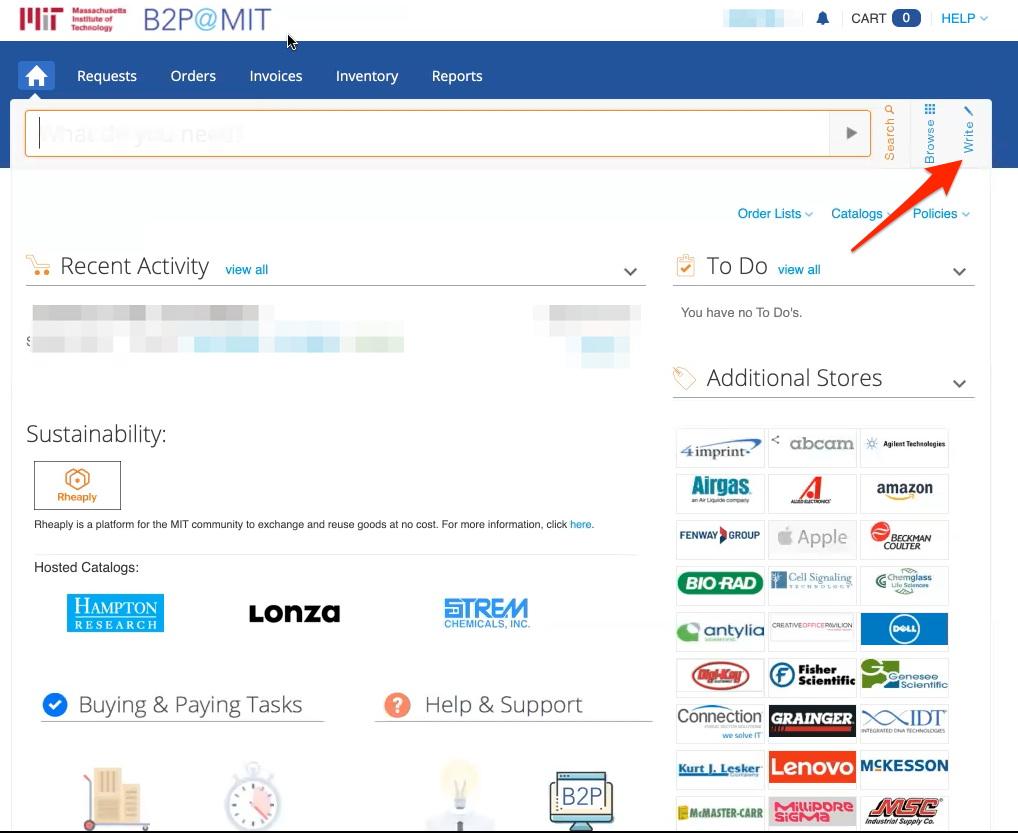Focus the 'What do you need?' search field
Viewport: 1018px width, 833px height.
428,133
